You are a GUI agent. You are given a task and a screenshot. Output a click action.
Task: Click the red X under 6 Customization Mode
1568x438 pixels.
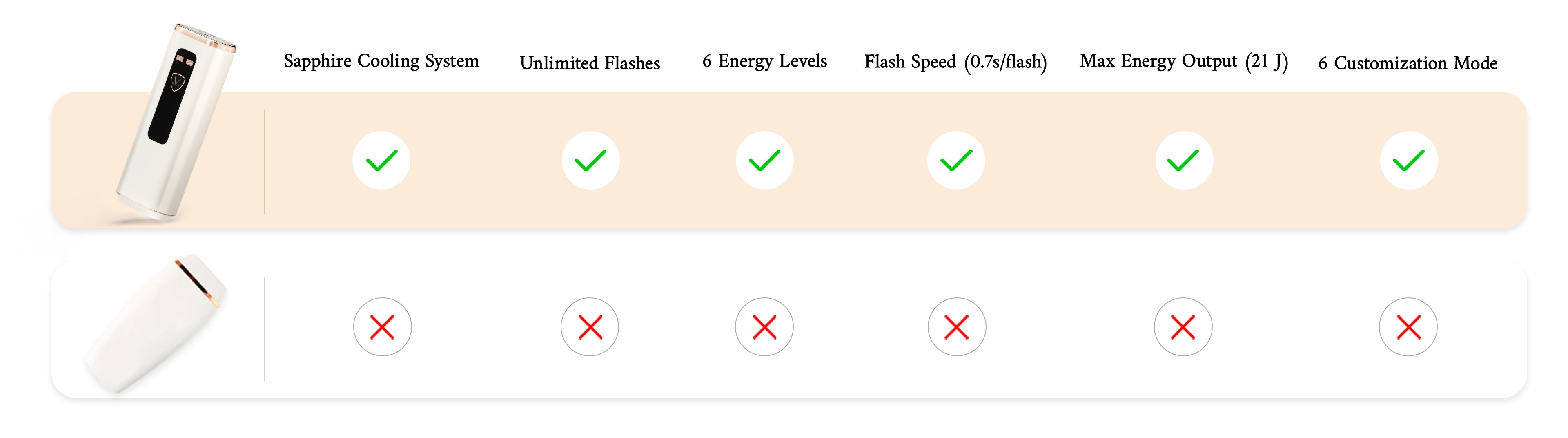pyautogui.click(x=1408, y=327)
